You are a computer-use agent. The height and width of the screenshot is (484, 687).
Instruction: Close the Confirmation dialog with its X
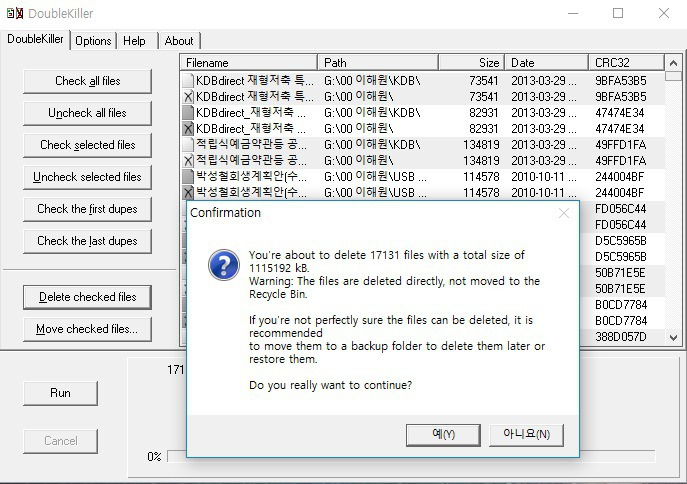(x=564, y=213)
